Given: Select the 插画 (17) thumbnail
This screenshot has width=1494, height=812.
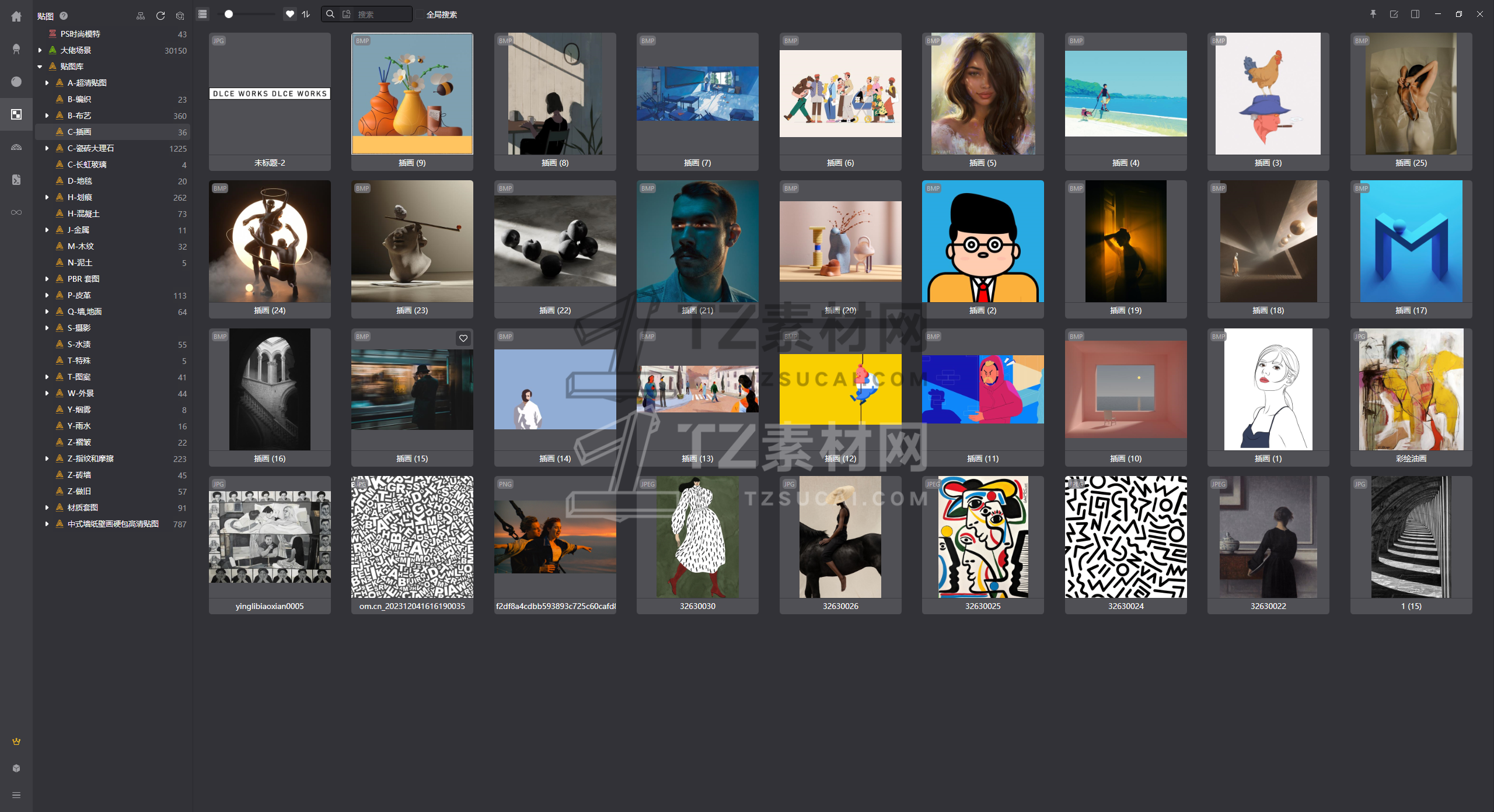Looking at the screenshot, I should (x=1411, y=242).
